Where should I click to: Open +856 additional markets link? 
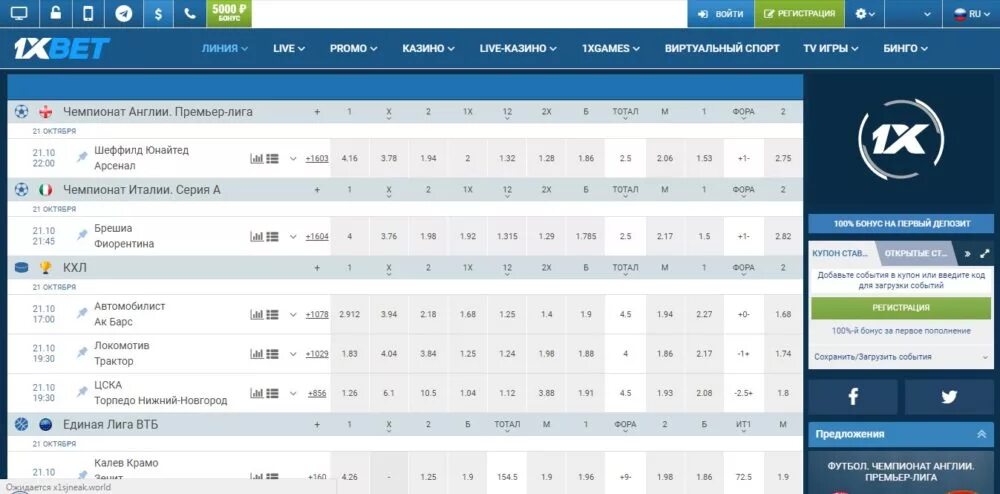tap(317, 393)
